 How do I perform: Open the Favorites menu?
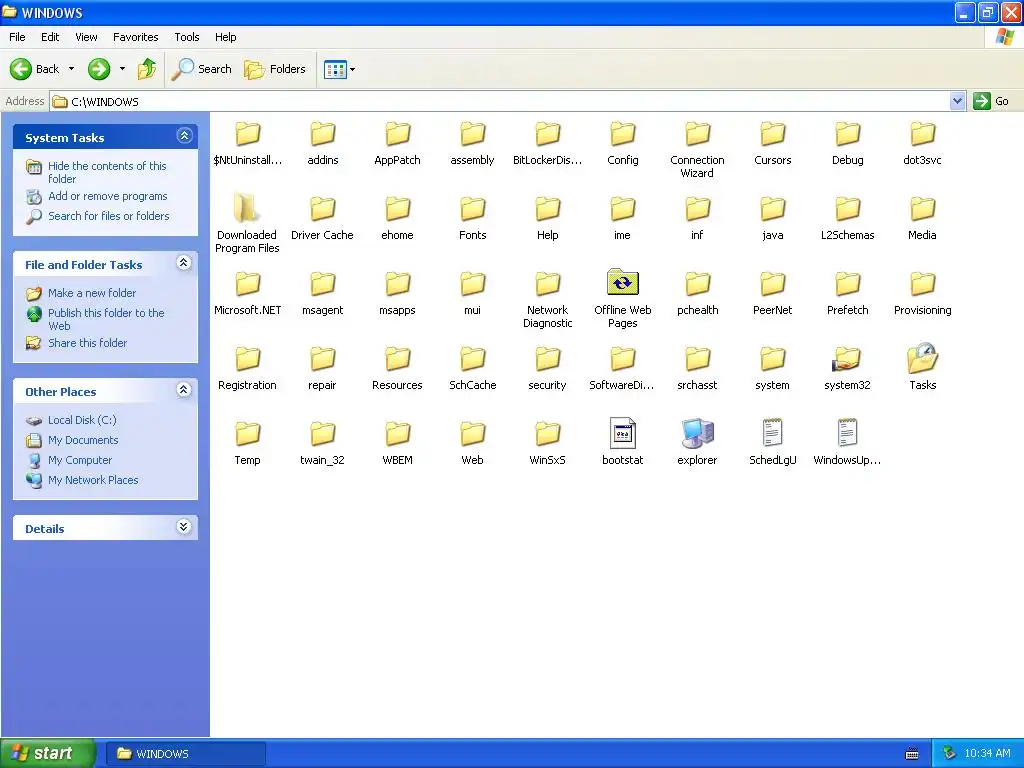pos(135,37)
